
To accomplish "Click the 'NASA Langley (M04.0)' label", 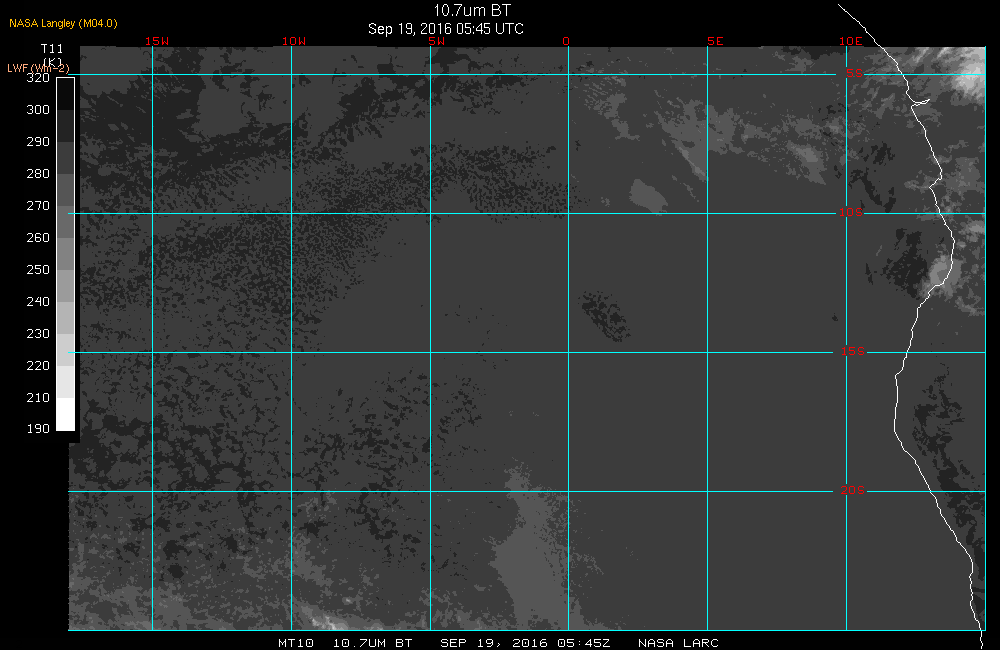I will (63, 23).
